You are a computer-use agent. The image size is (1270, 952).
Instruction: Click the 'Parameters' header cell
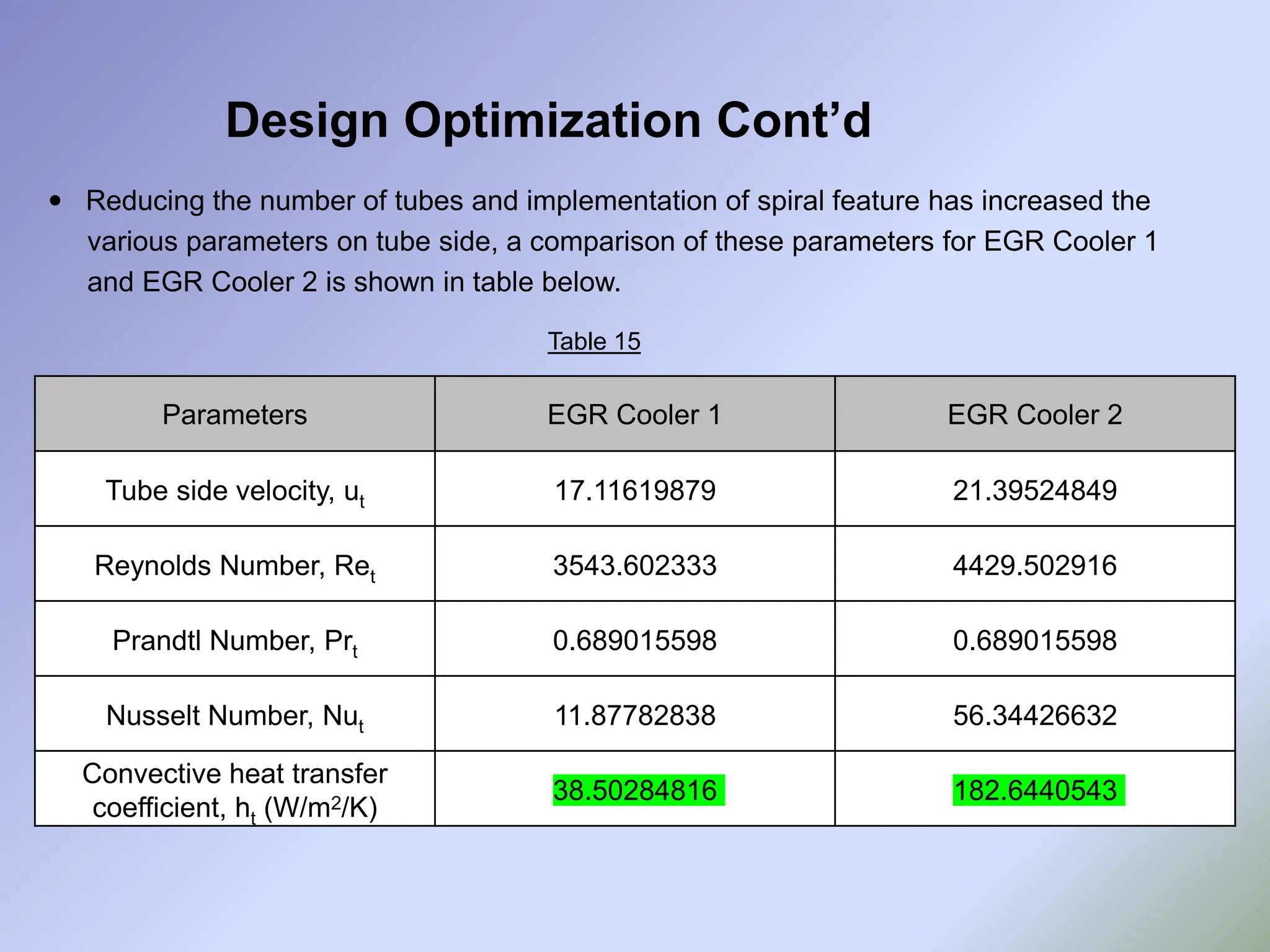[x=235, y=414]
